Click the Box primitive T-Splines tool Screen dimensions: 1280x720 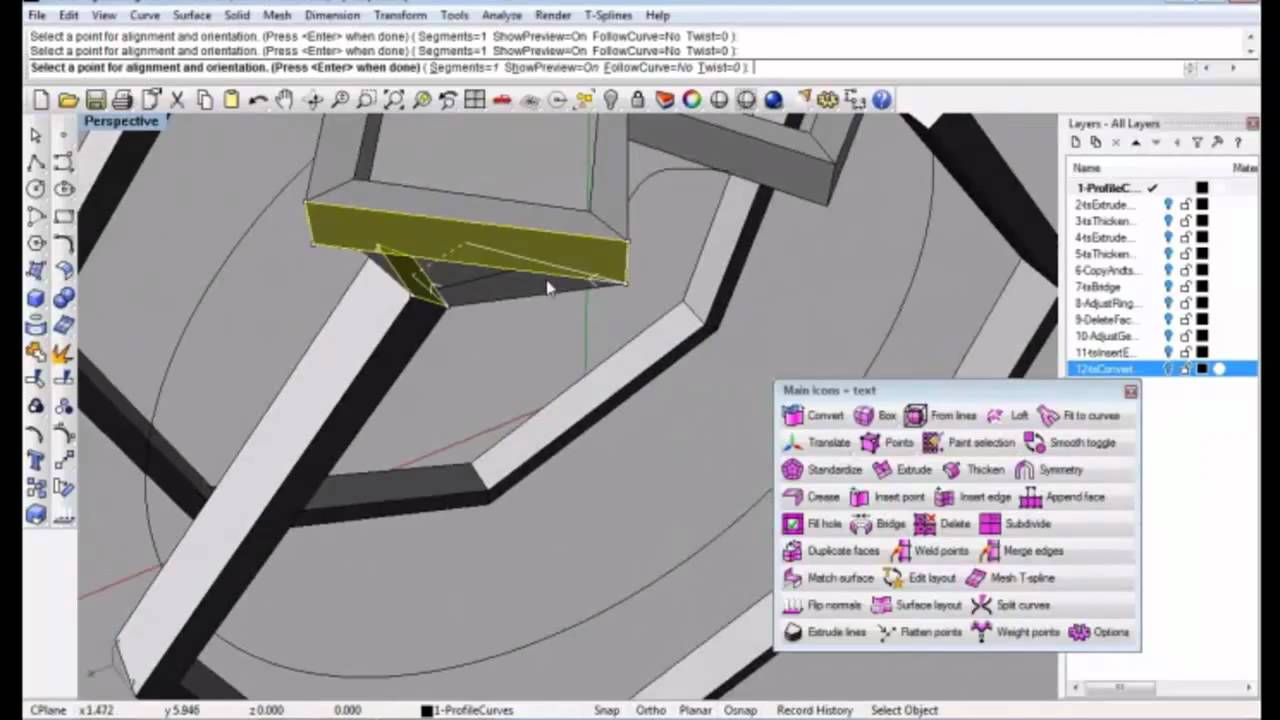click(875, 416)
